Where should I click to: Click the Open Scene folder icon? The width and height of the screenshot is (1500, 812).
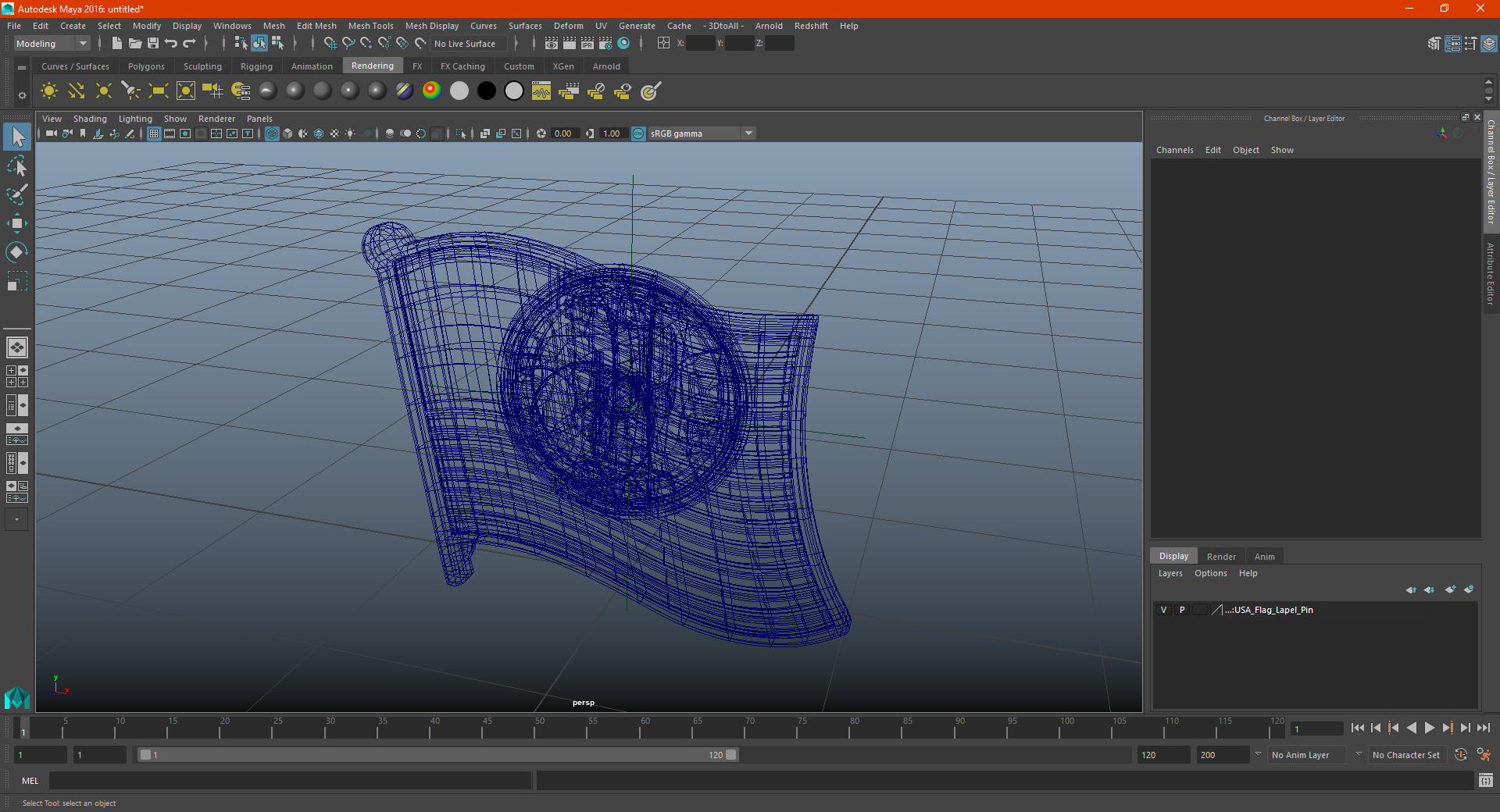pyautogui.click(x=135, y=44)
